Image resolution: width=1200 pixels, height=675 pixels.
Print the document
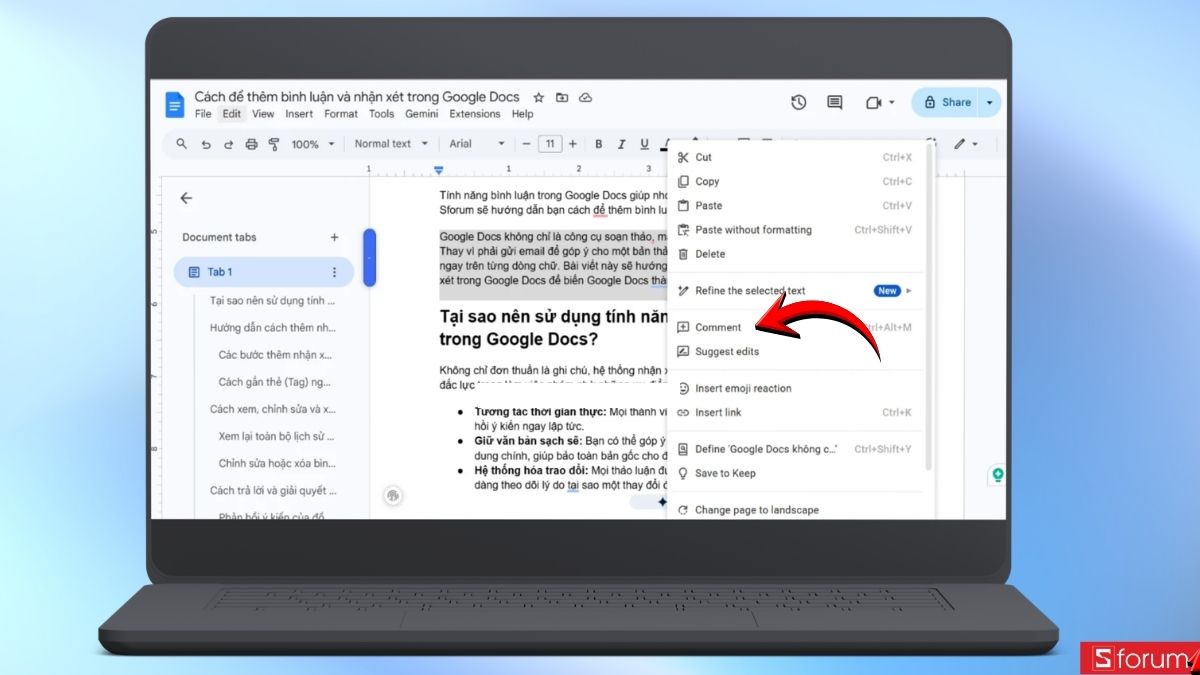point(251,144)
